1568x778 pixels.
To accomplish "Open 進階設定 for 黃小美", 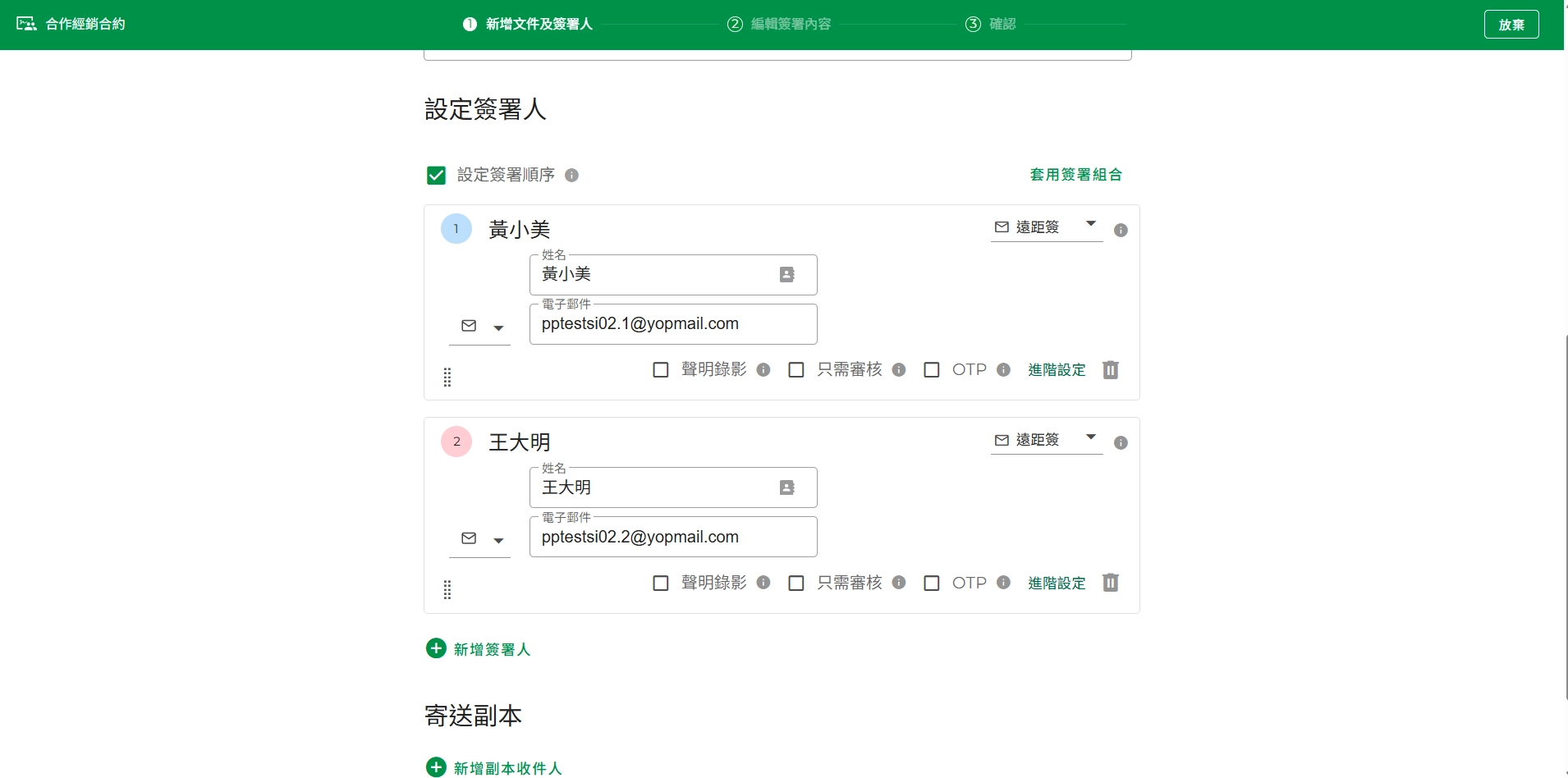I will click(x=1057, y=369).
